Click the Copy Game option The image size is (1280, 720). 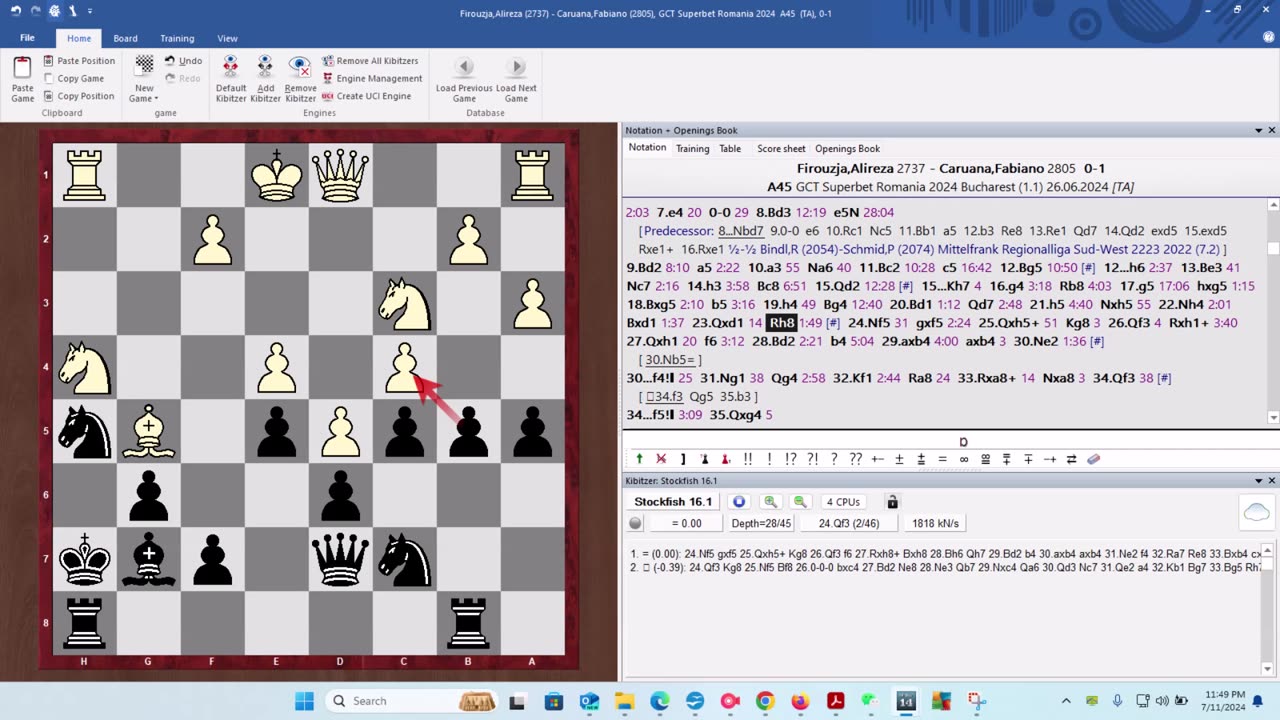74,78
